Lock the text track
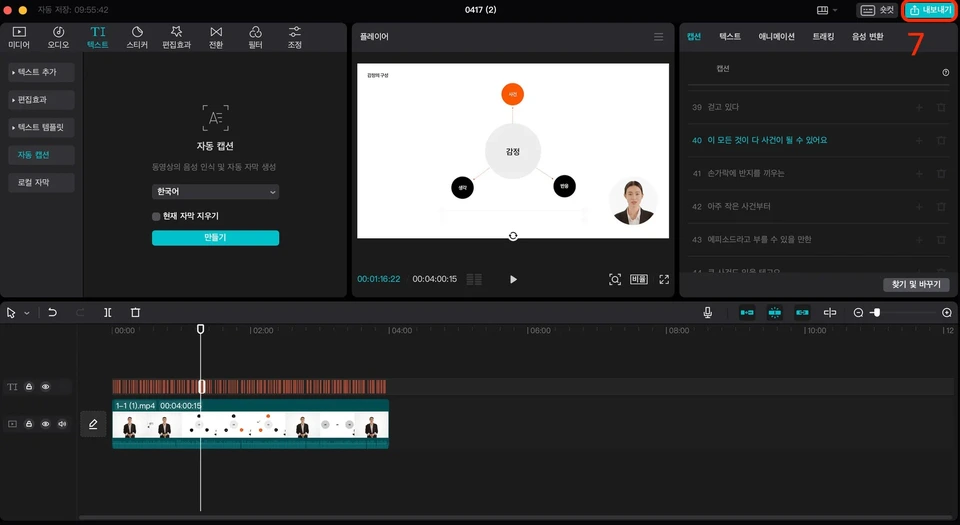This screenshot has width=960, height=525. pos(29,387)
